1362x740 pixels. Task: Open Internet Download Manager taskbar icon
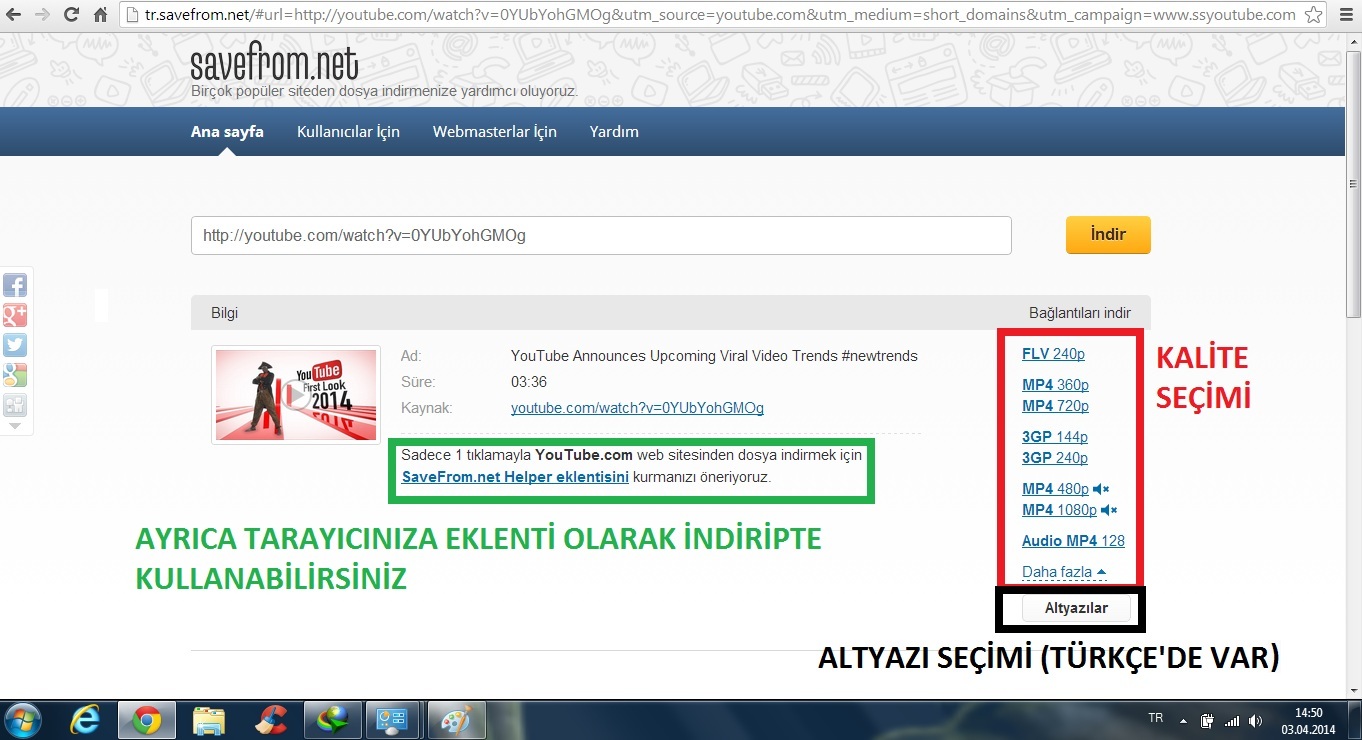[333, 719]
